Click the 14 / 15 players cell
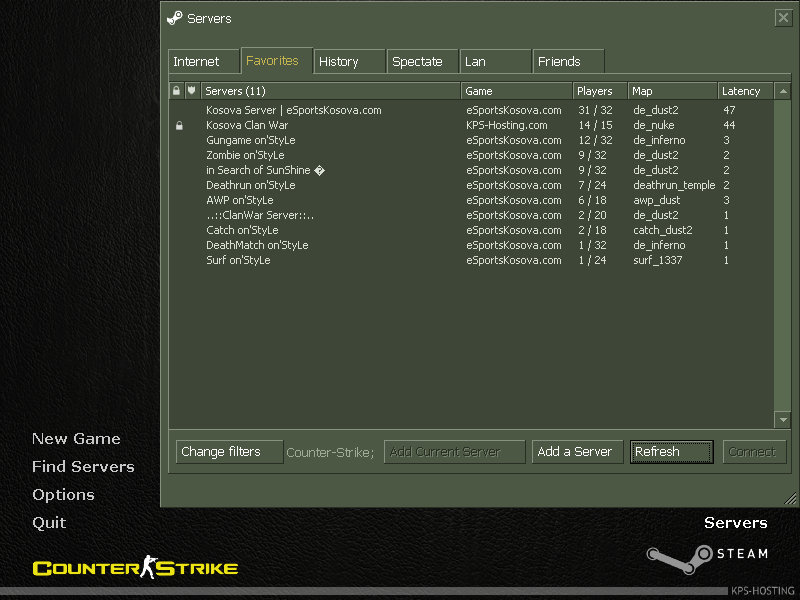The height and width of the screenshot is (600, 800). pyautogui.click(x=595, y=126)
